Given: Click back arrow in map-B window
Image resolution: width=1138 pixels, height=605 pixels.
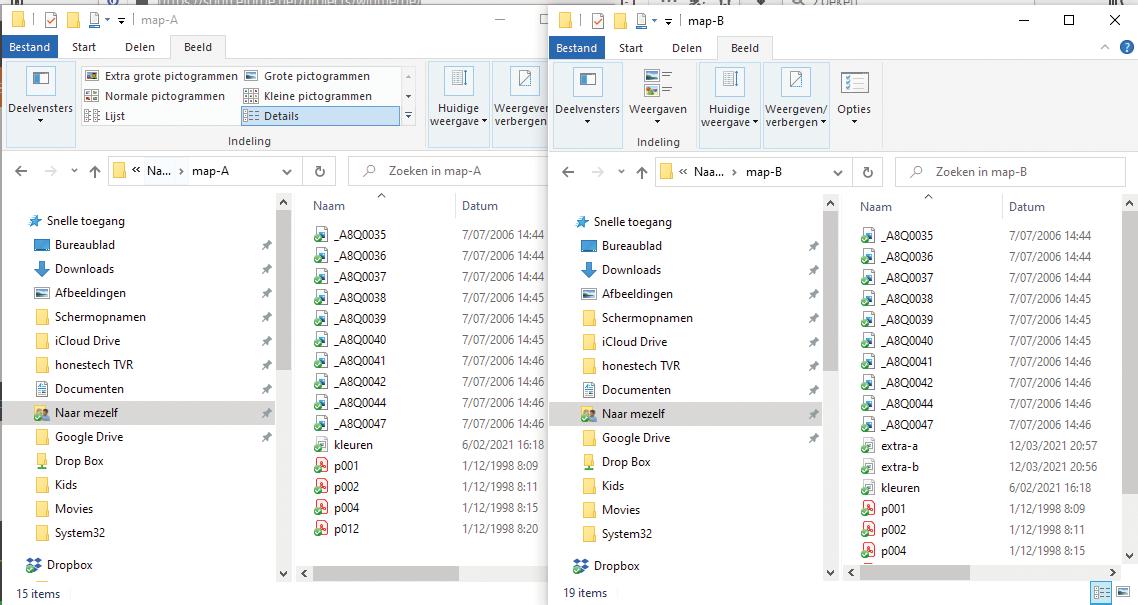Looking at the screenshot, I should (568, 172).
